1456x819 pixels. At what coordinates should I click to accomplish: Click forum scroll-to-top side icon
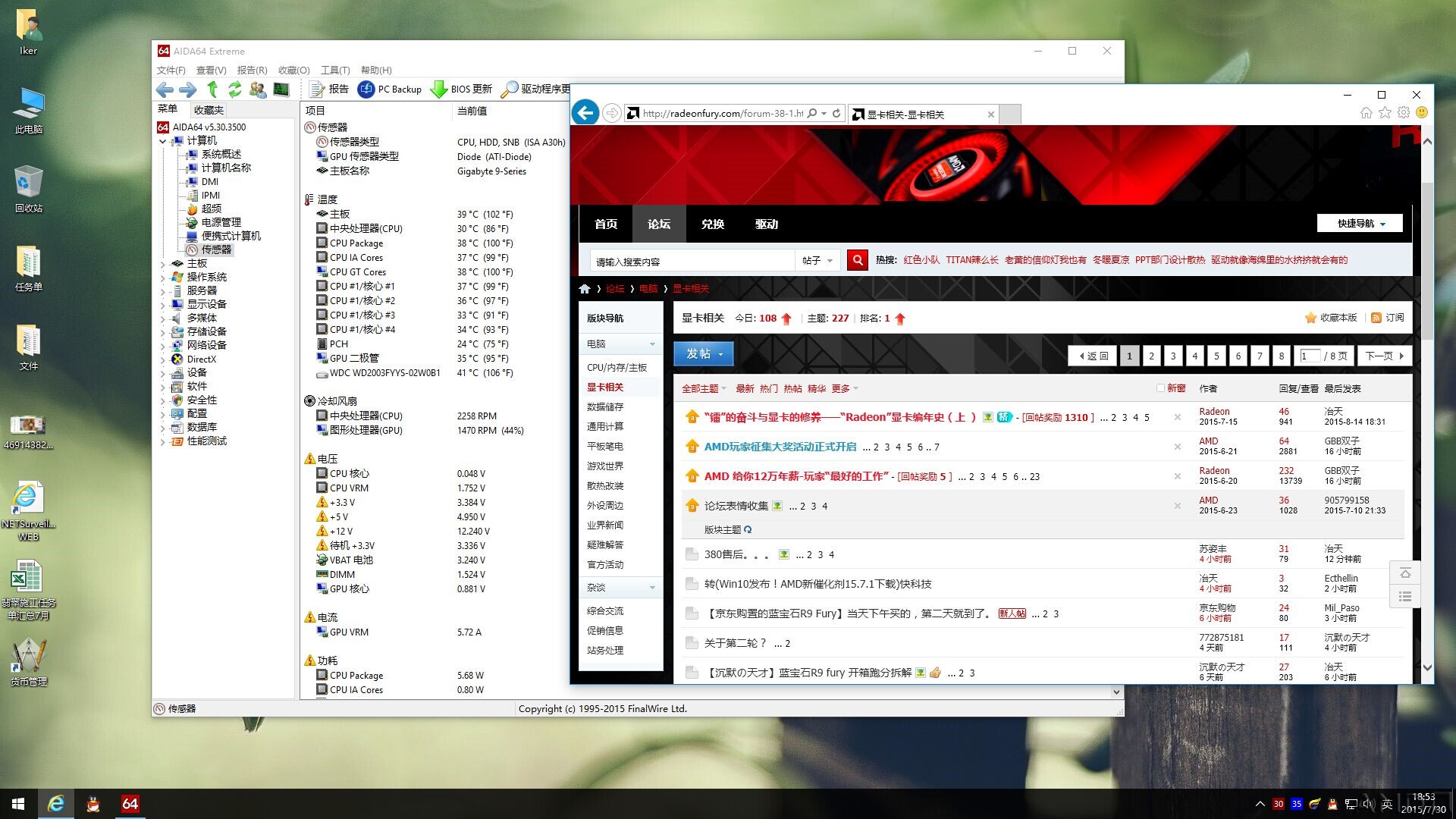1405,573
